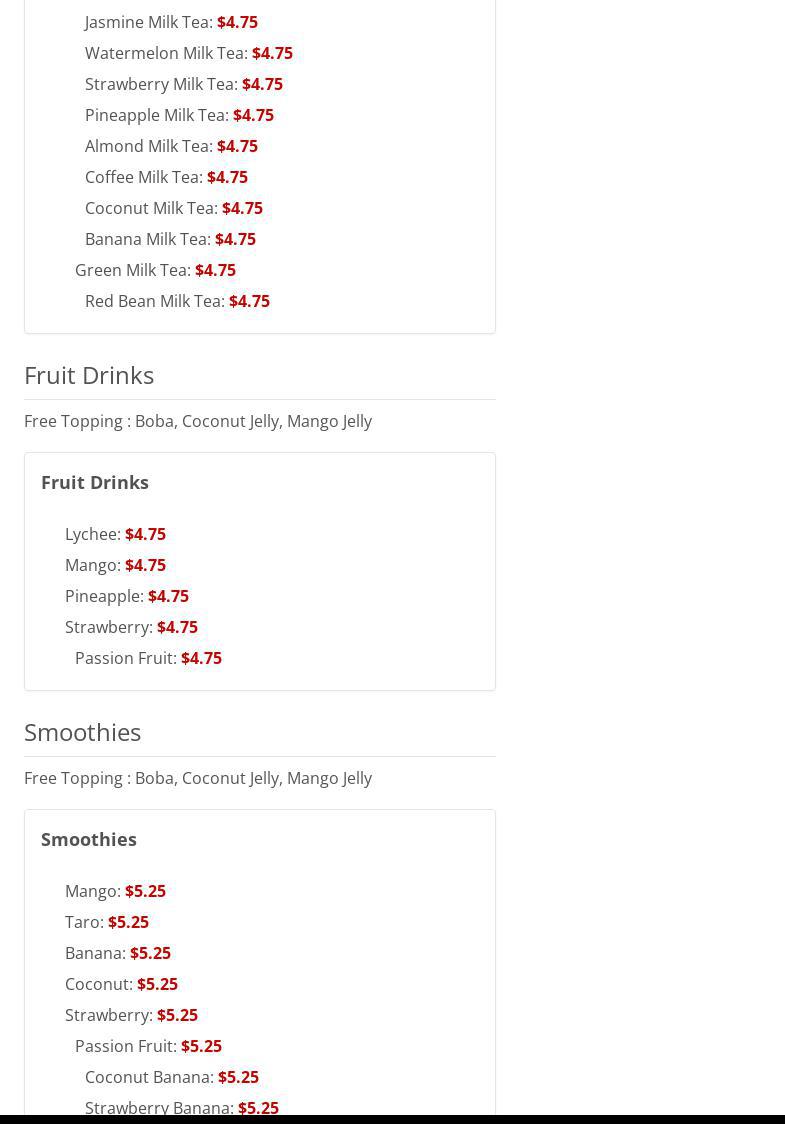Click the large Smoothies section heading
Screen dimensions: 785x1124
pyautogui.click(x=82, y=732)
